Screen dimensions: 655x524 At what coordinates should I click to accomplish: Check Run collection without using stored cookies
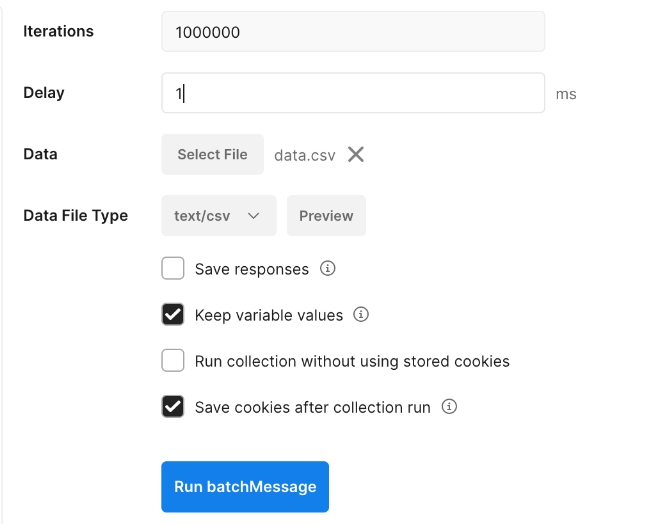click(x=173, y=360)
